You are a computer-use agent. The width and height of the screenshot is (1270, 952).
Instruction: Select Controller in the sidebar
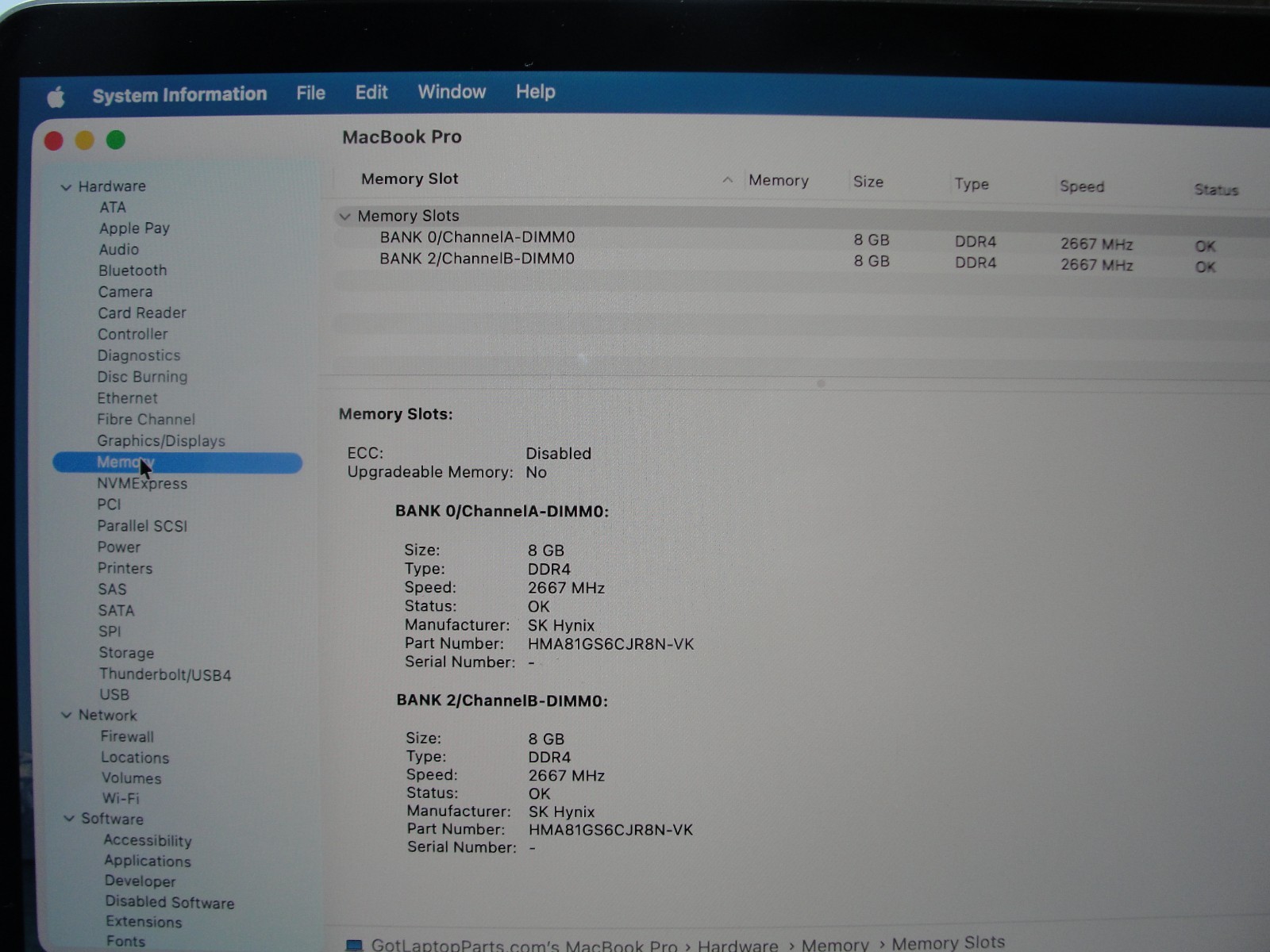point(133,334)
